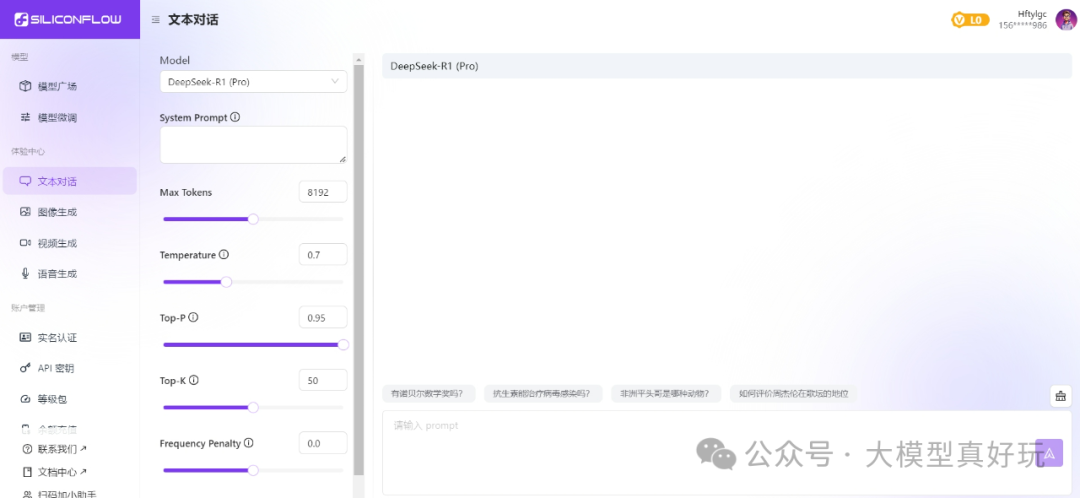Screen dimensions: 1080x498
Task: Click the tuning icon beside 模型微调
Action: click(x=25, y=117)
